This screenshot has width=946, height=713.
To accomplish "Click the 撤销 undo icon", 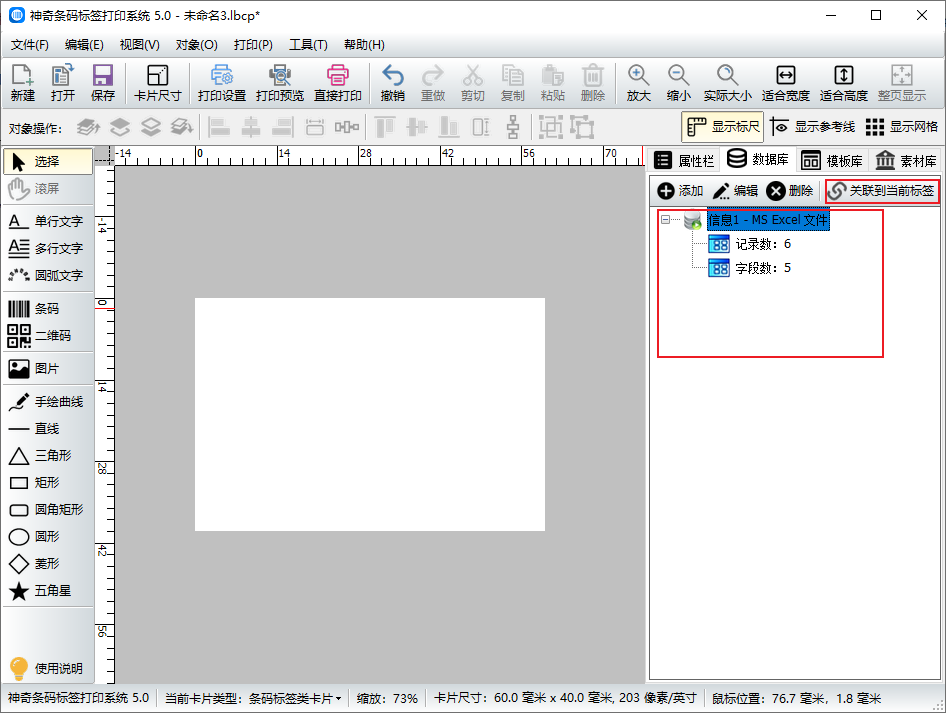I will [x=393, y=83].
